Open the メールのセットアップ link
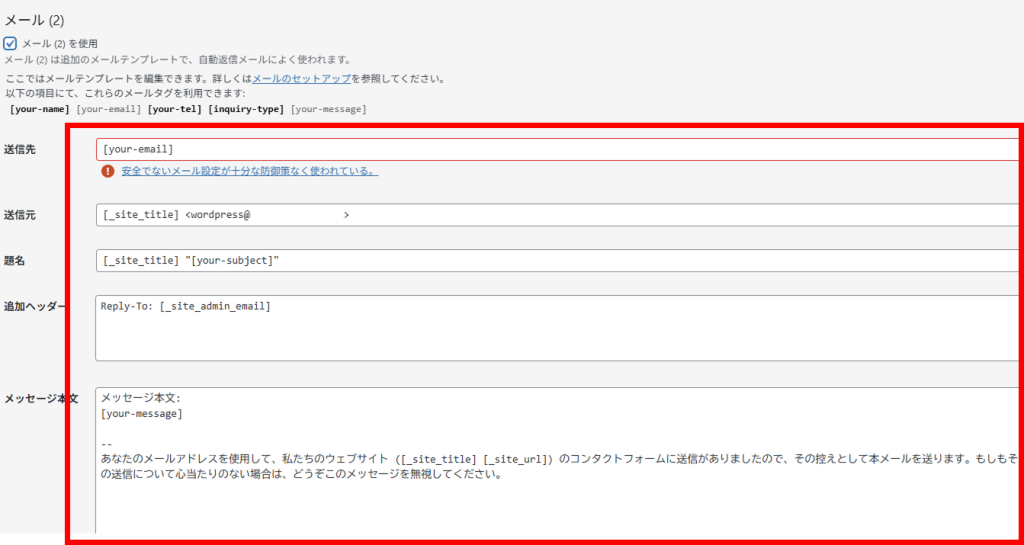 [301, 78]
